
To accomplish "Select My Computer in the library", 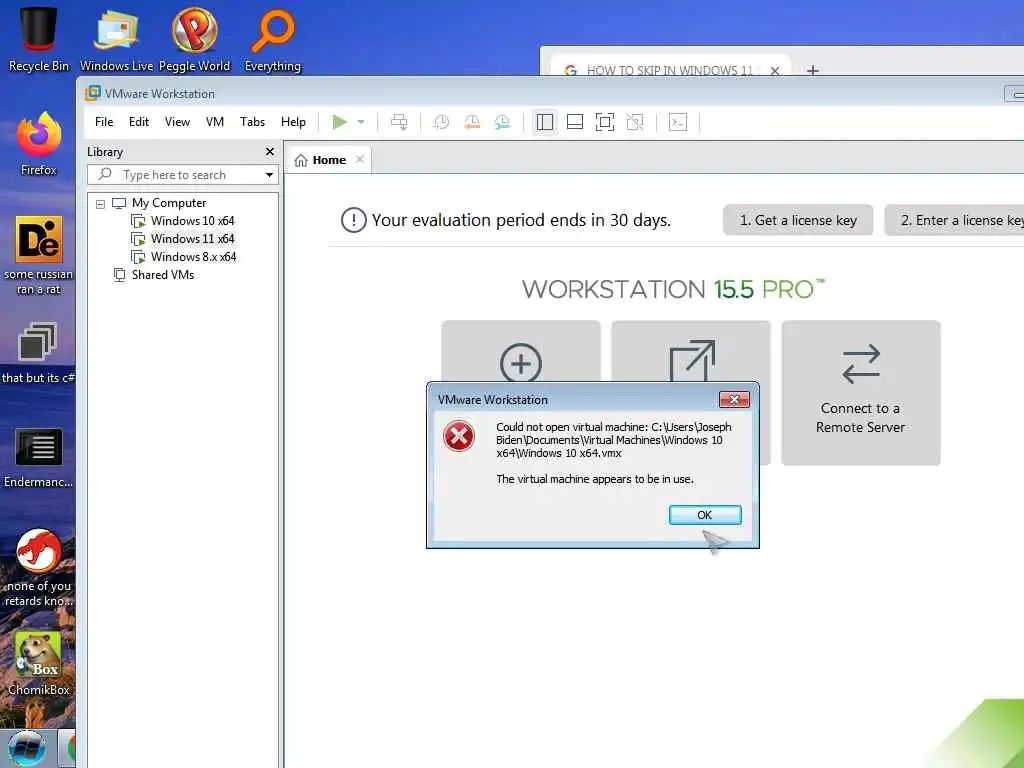I will 168,203.
